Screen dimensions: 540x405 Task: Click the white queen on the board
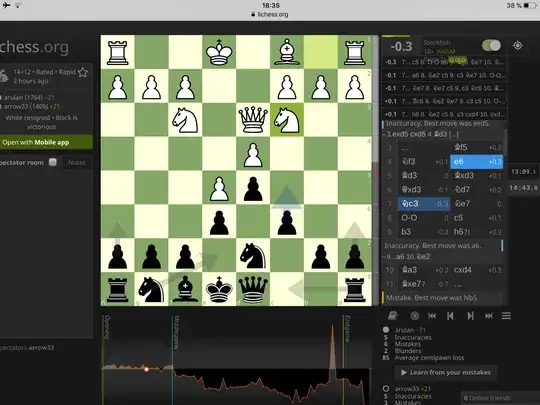pos(253,120)
